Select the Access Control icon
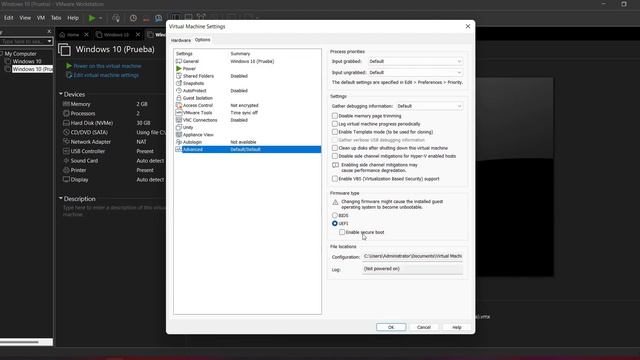This screenshot has height=360, width=640. (178, 105)
